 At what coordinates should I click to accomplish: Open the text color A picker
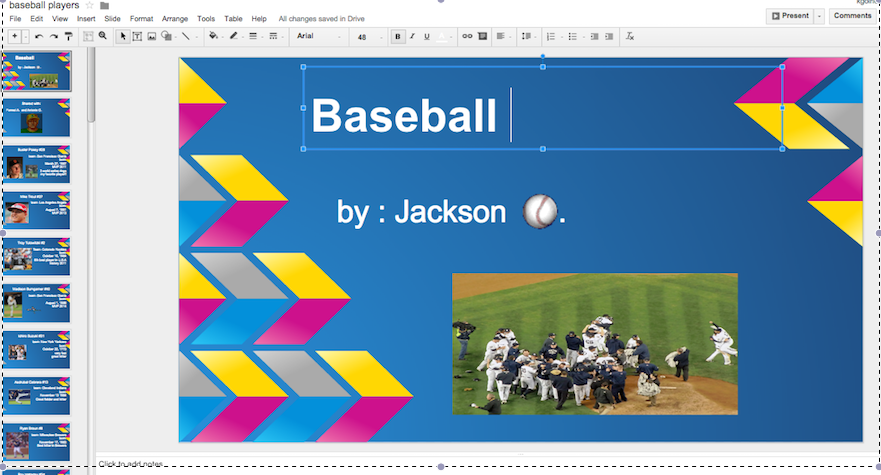click(x=442, y=37)
